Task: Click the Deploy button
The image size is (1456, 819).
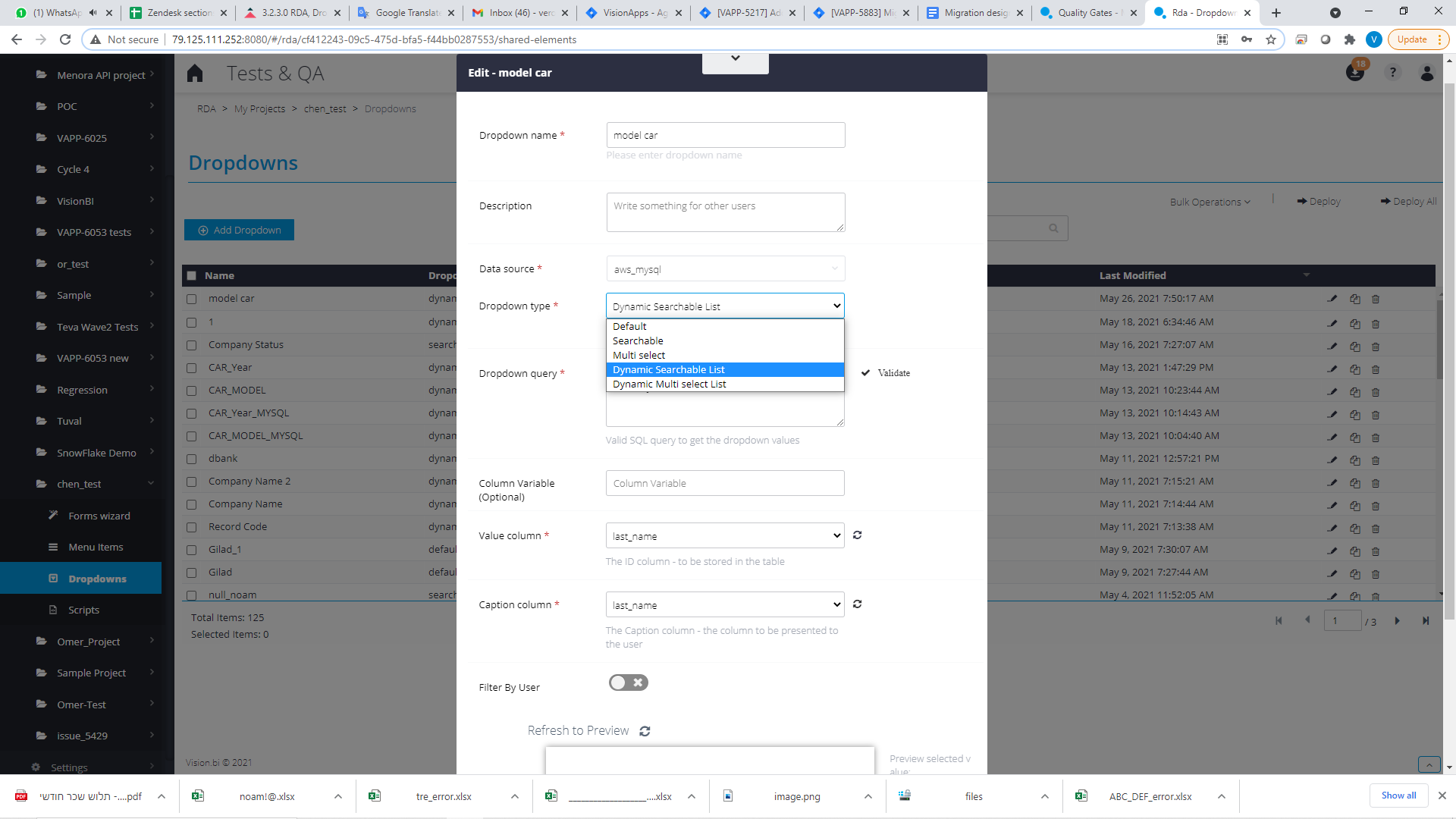Action: [1319, 201]
